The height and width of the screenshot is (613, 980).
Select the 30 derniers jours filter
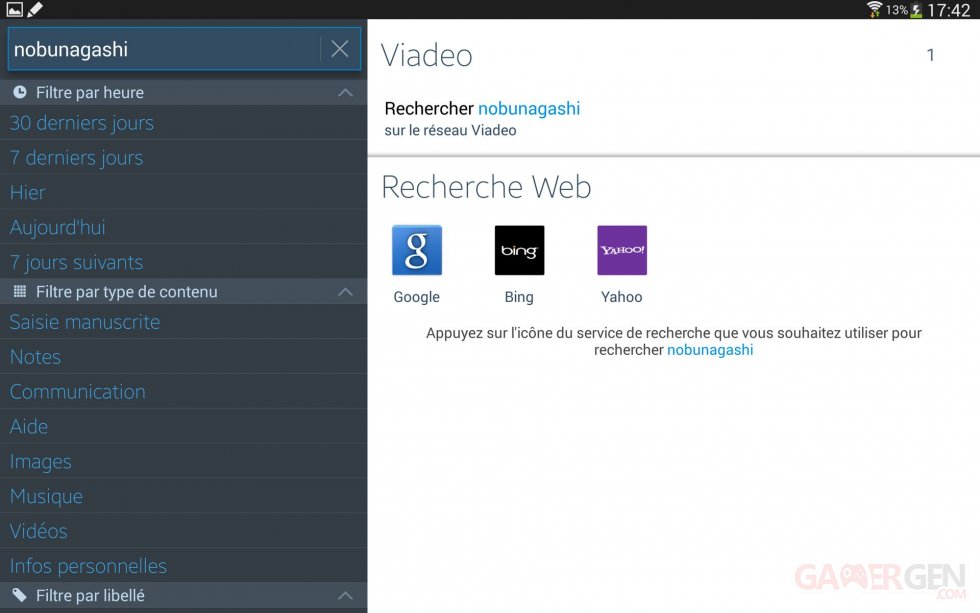click(82, 123)
